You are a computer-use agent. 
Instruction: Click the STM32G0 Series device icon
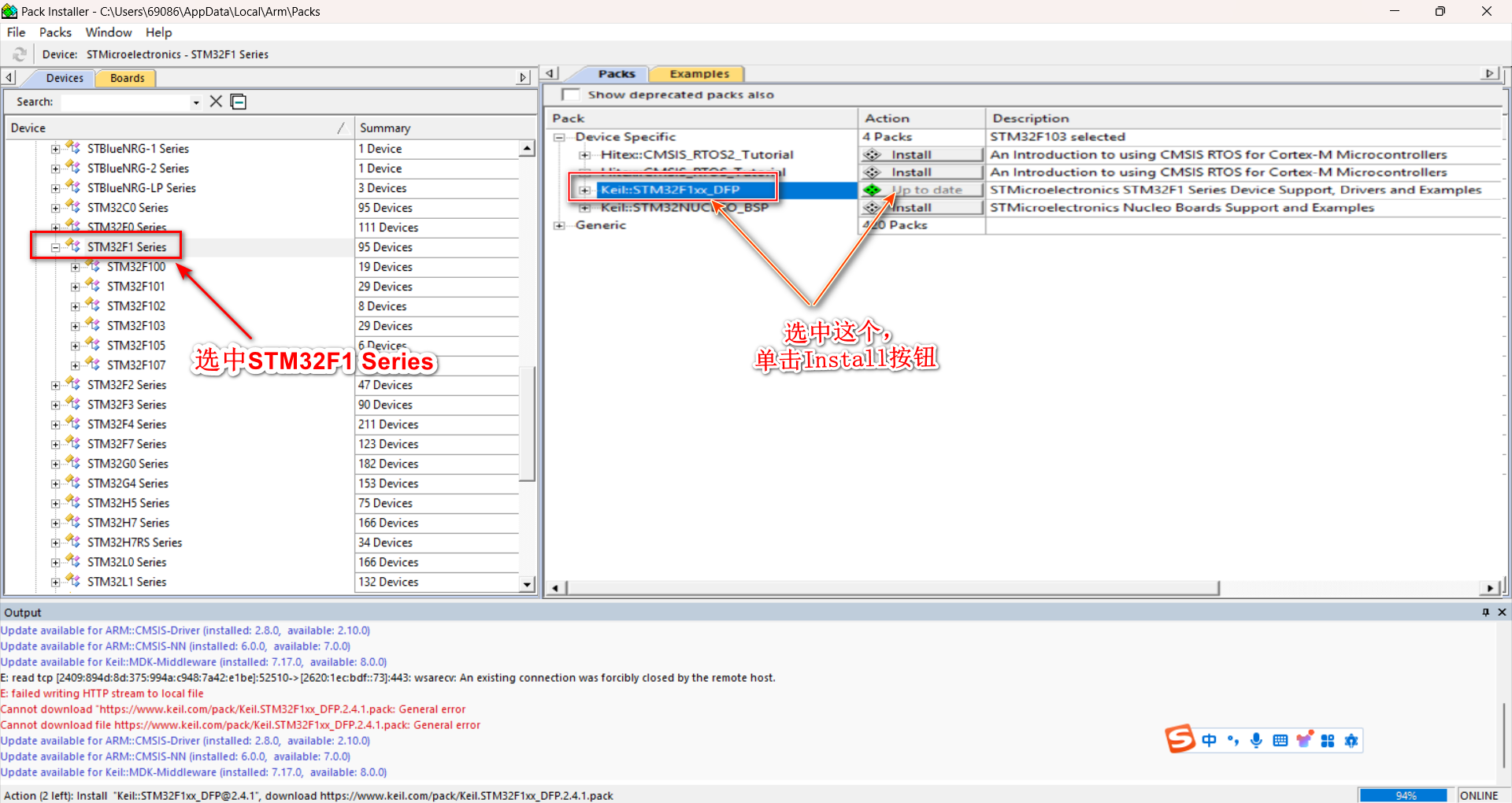click(73, 463)
